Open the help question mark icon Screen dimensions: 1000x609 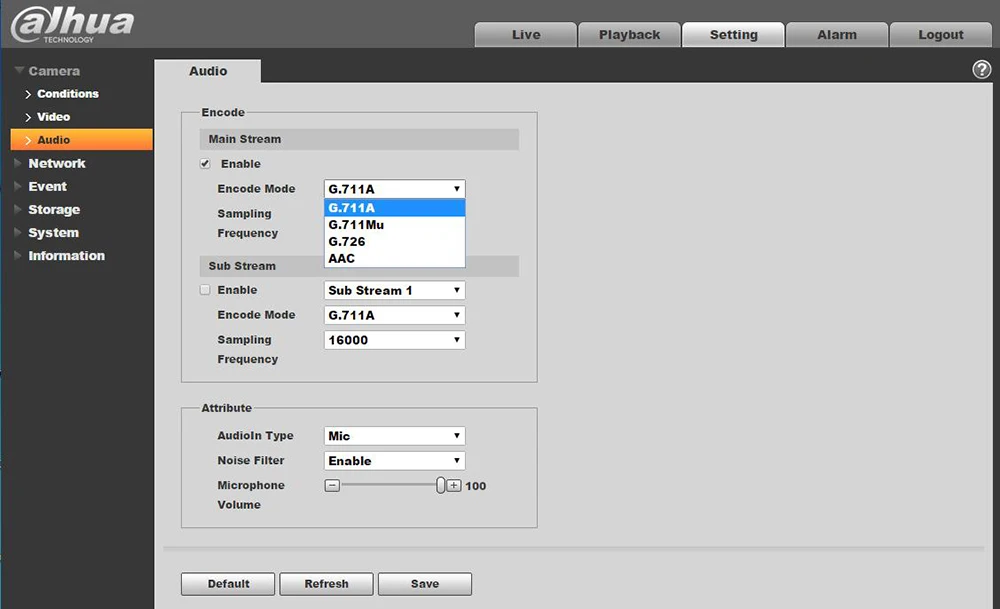point(982,69)
